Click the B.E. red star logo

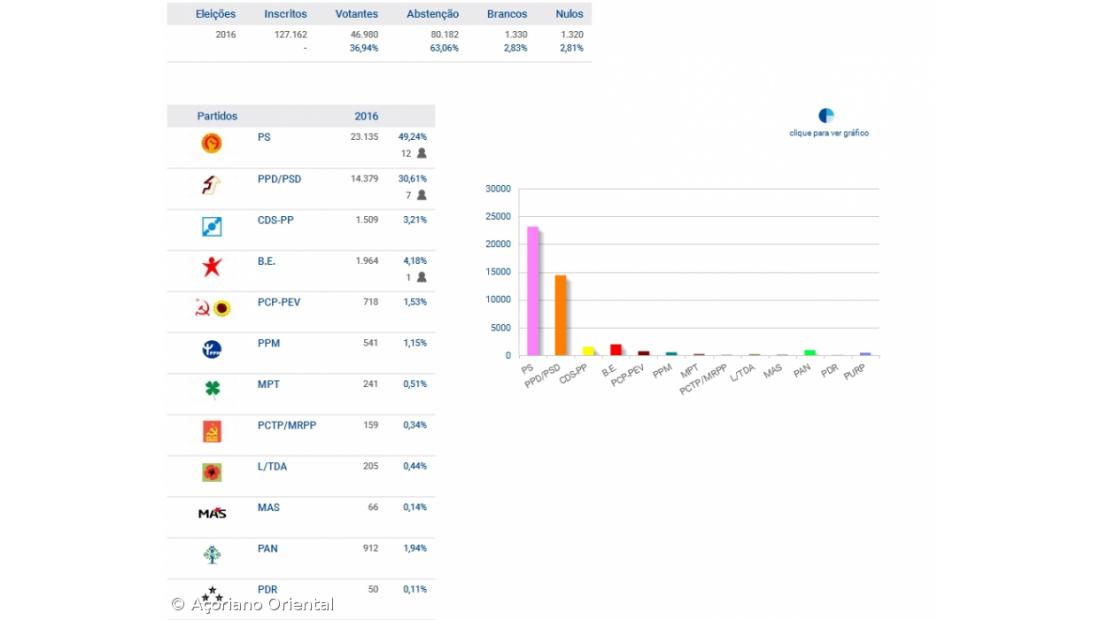[x=211, y=267]
